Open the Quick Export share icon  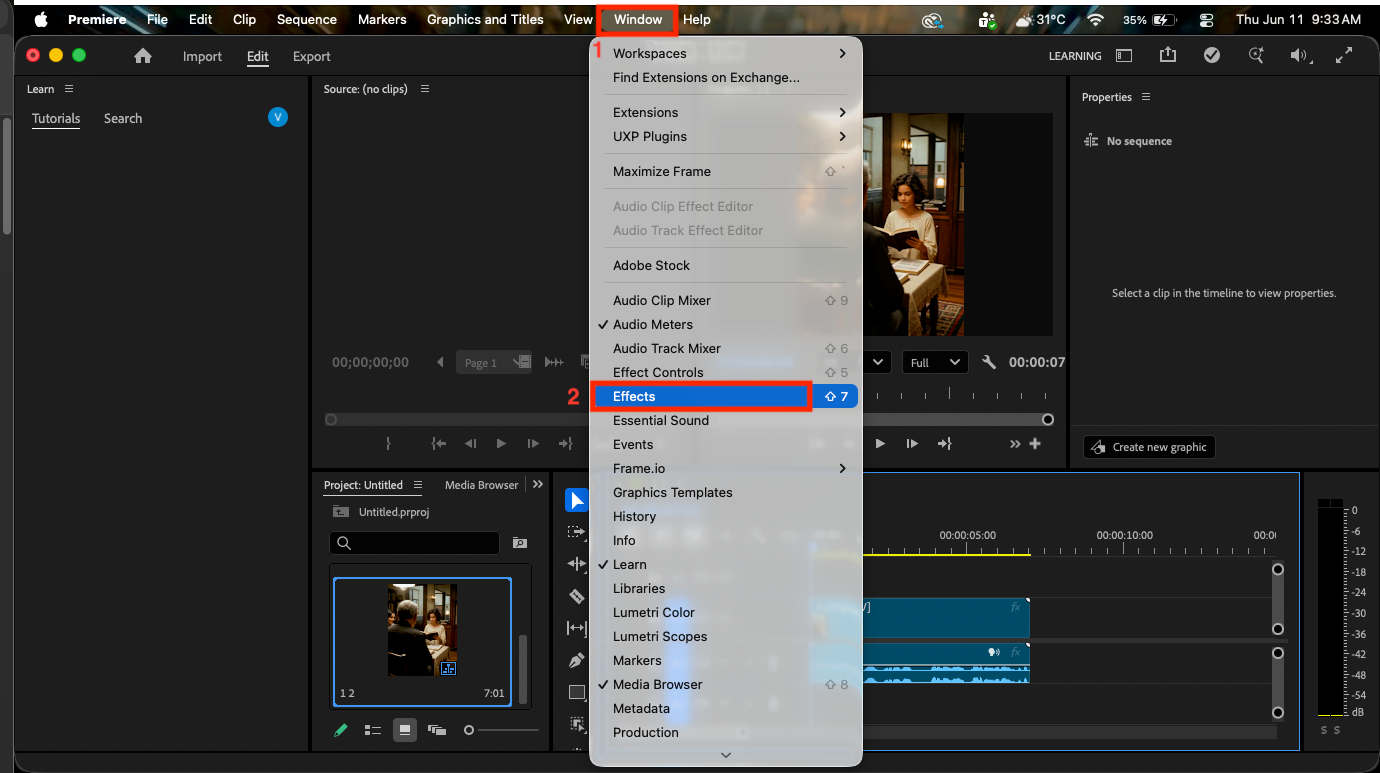pyautogui.click(x=1167, y=56)
